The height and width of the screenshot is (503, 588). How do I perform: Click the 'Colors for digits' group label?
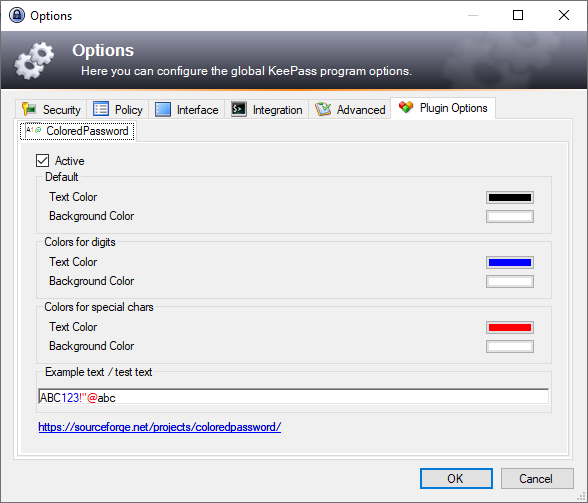pos(80,242)
